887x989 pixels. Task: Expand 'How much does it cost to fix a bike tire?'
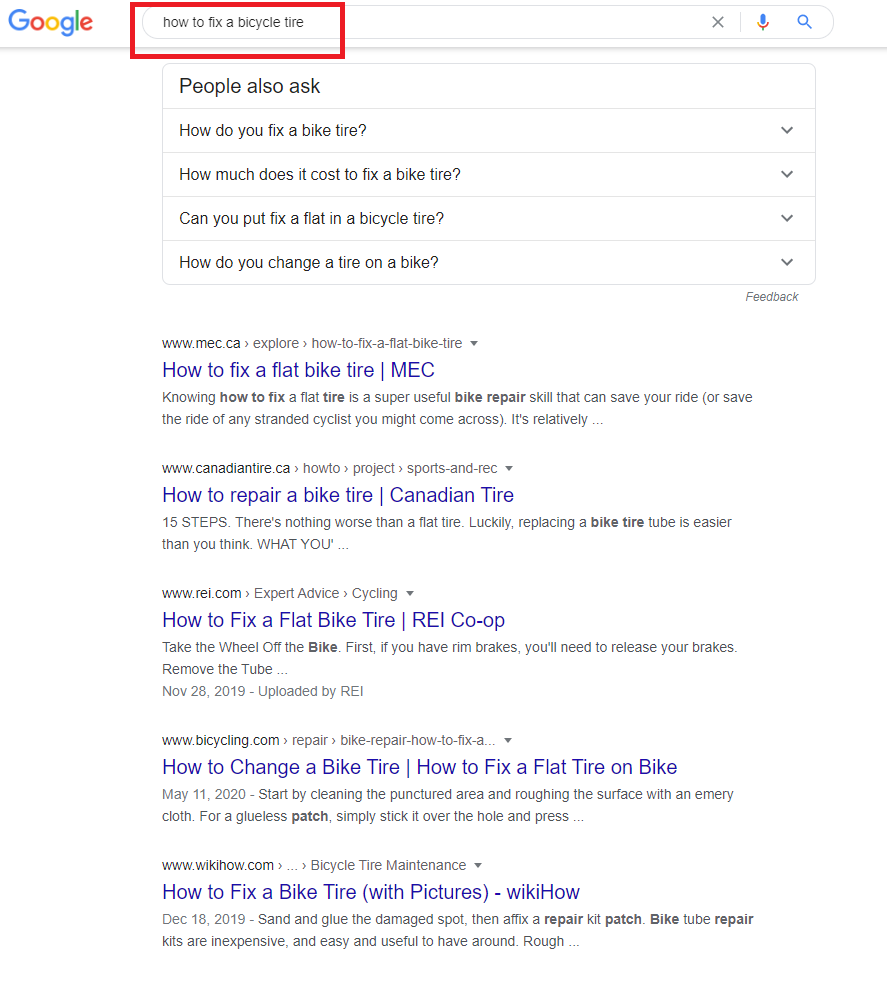point(489,175)
